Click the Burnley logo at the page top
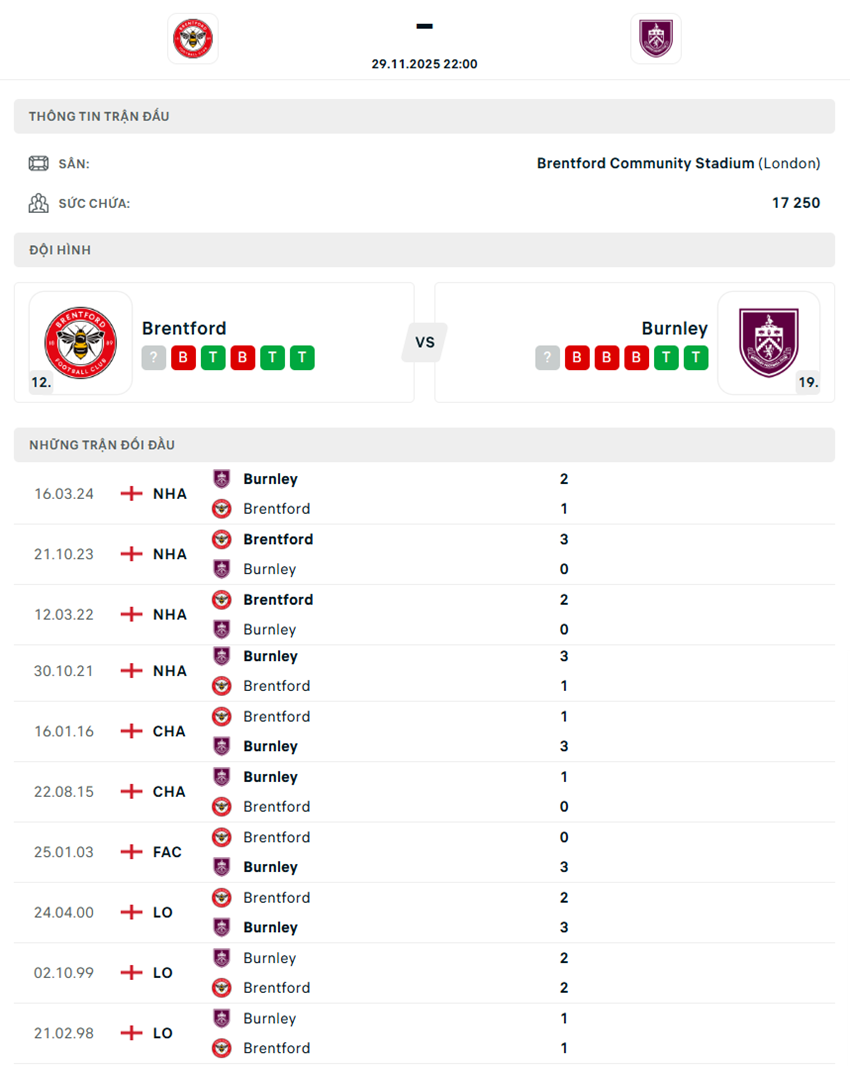The height and width of the screenshot is (1066, 850). point(656,38)
